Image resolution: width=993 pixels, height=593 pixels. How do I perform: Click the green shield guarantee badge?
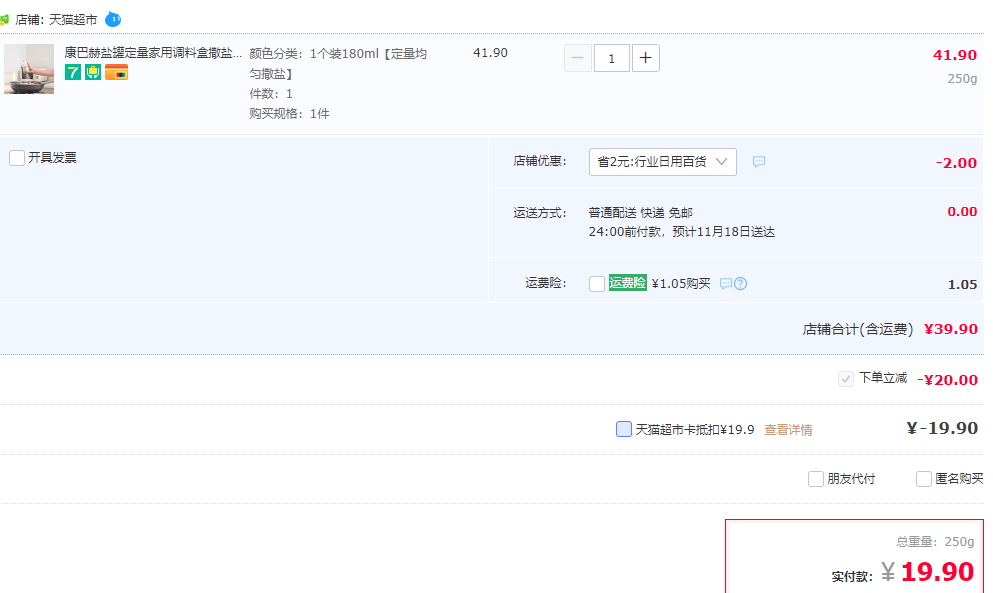pyautogui.click(x=93, y=72)
